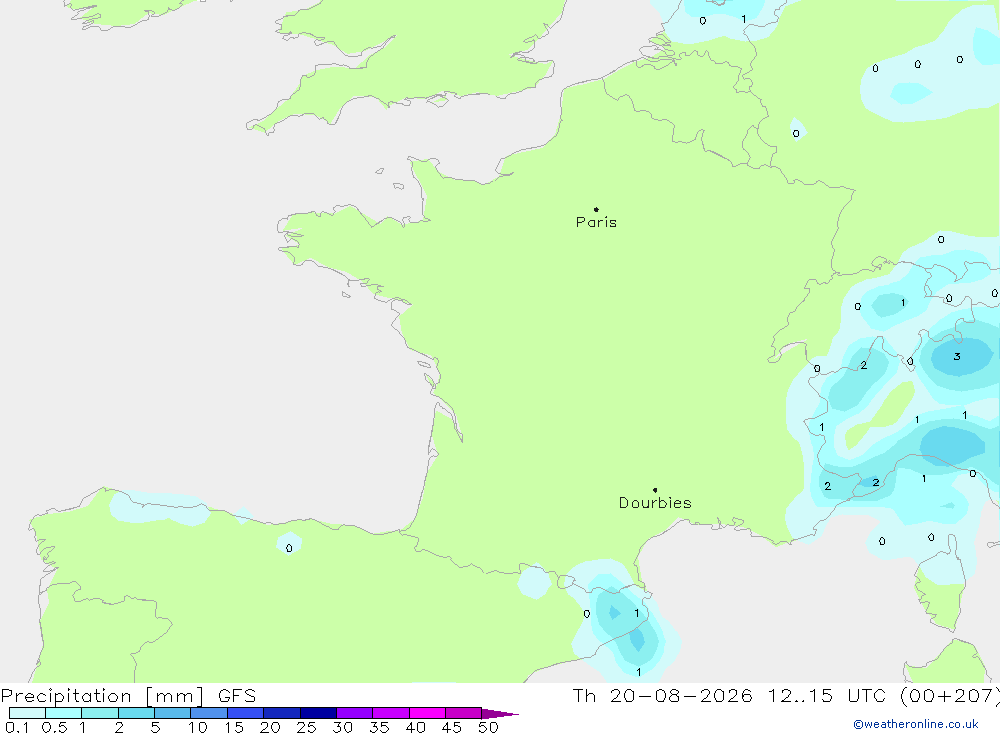Click the "Precipitation [mm]" title text
1000x733 pixels.
(102, 696)
